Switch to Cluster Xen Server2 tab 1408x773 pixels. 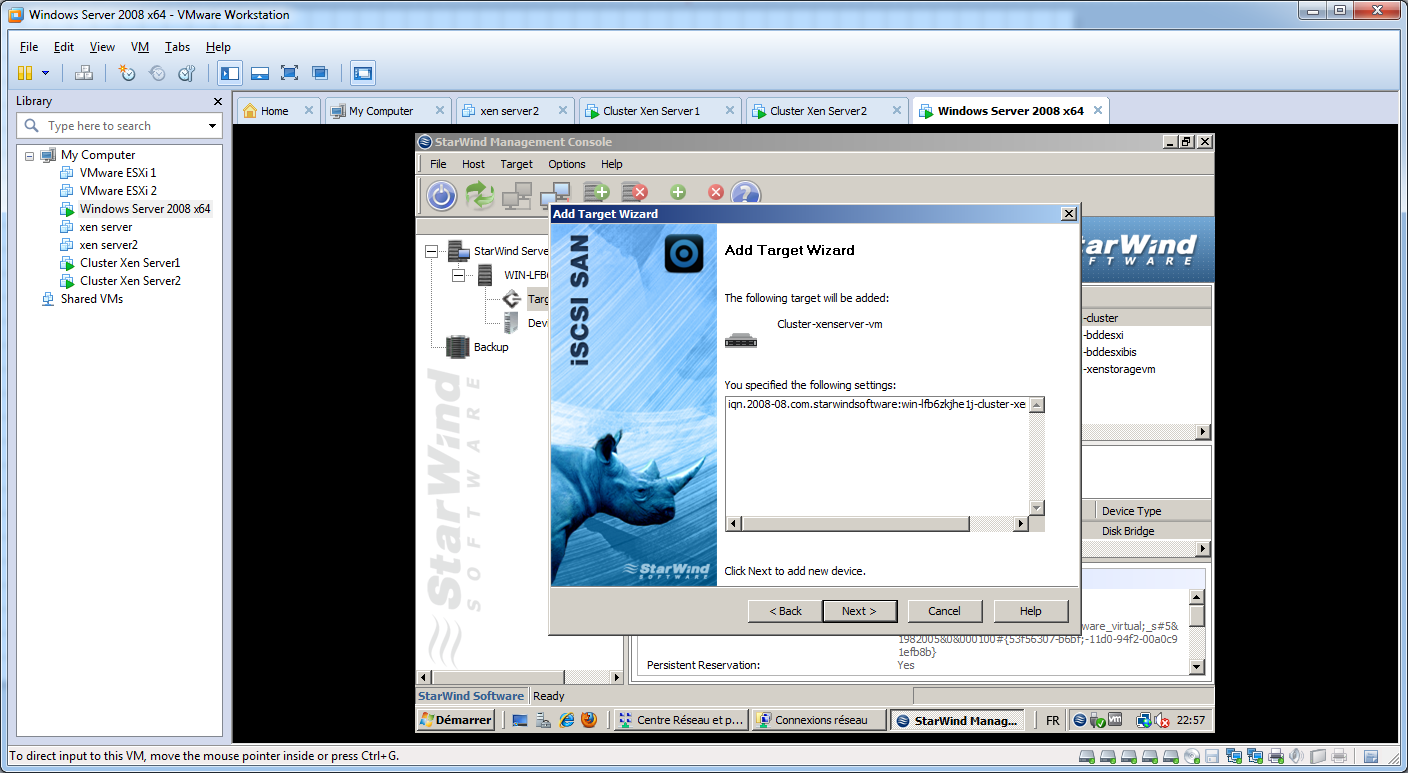(817, 111)
